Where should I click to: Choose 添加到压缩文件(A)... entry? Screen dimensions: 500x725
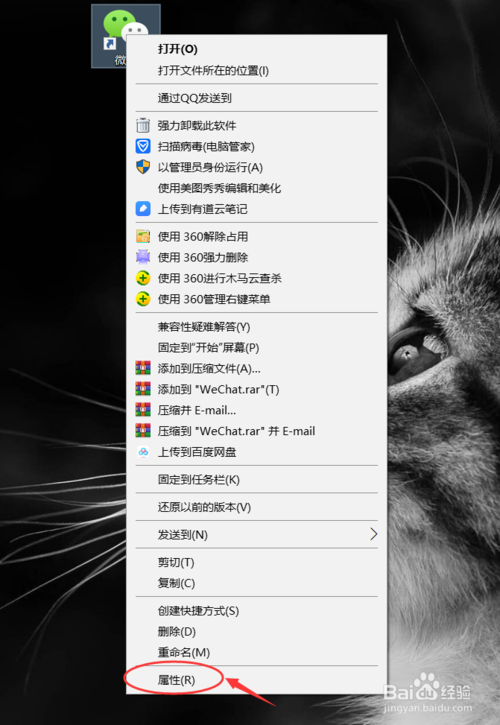point(256,368)
